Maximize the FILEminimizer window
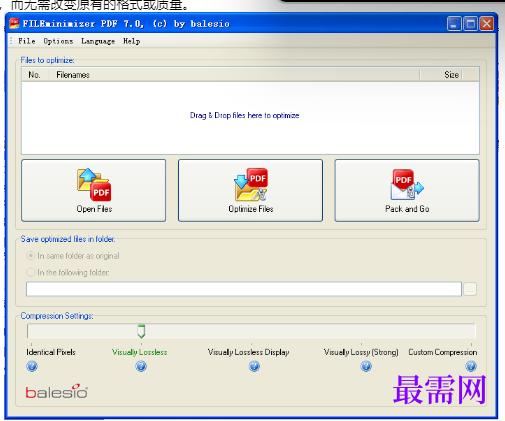The height and width of the screenshot is (421, 505). click(470, 24)
